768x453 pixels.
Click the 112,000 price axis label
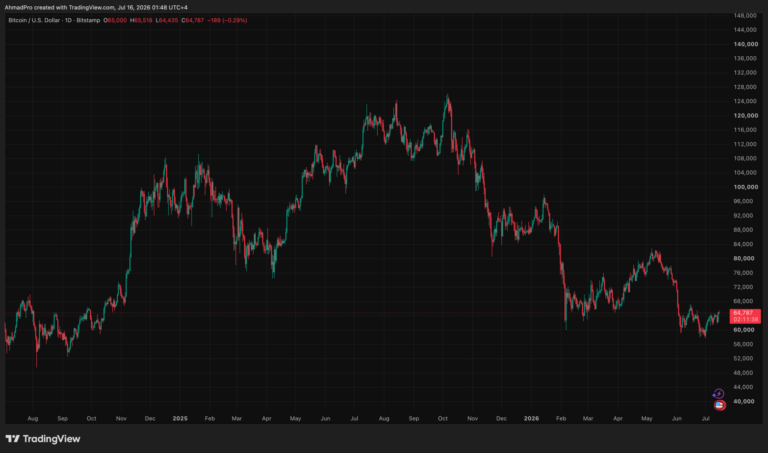point(745,144)
